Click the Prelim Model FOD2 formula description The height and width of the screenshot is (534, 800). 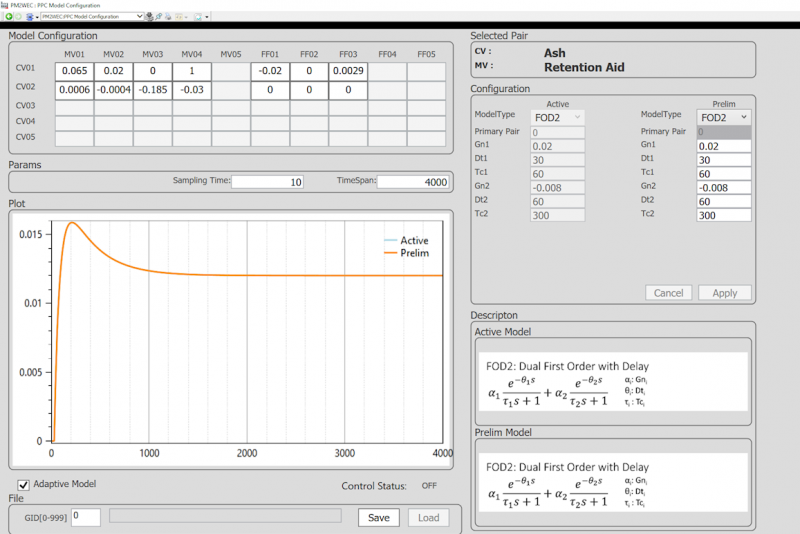(x=613, y=482)
